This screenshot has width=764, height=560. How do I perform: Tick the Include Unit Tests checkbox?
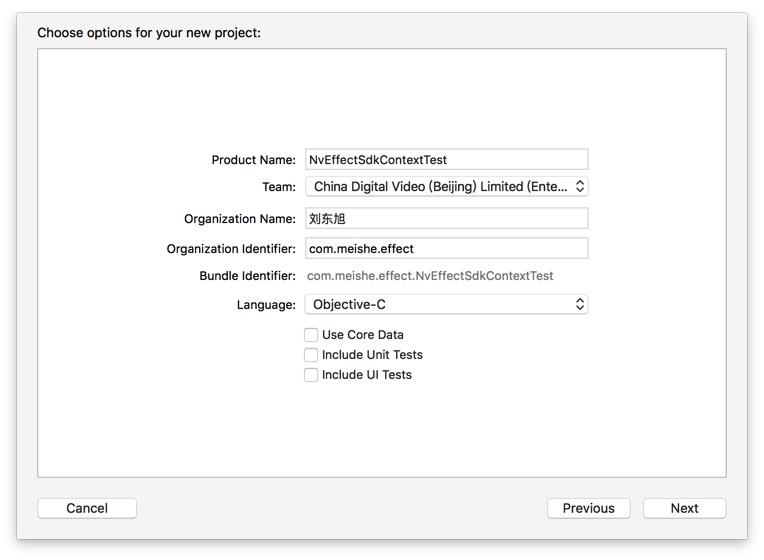point(311,355)
